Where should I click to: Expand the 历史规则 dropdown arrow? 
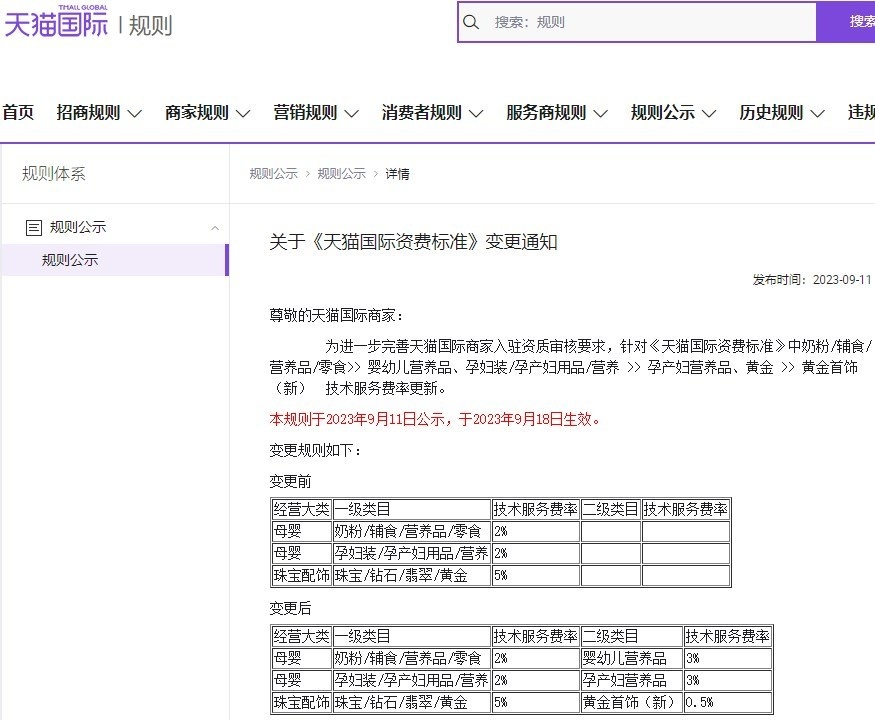(x=818, y=114)
